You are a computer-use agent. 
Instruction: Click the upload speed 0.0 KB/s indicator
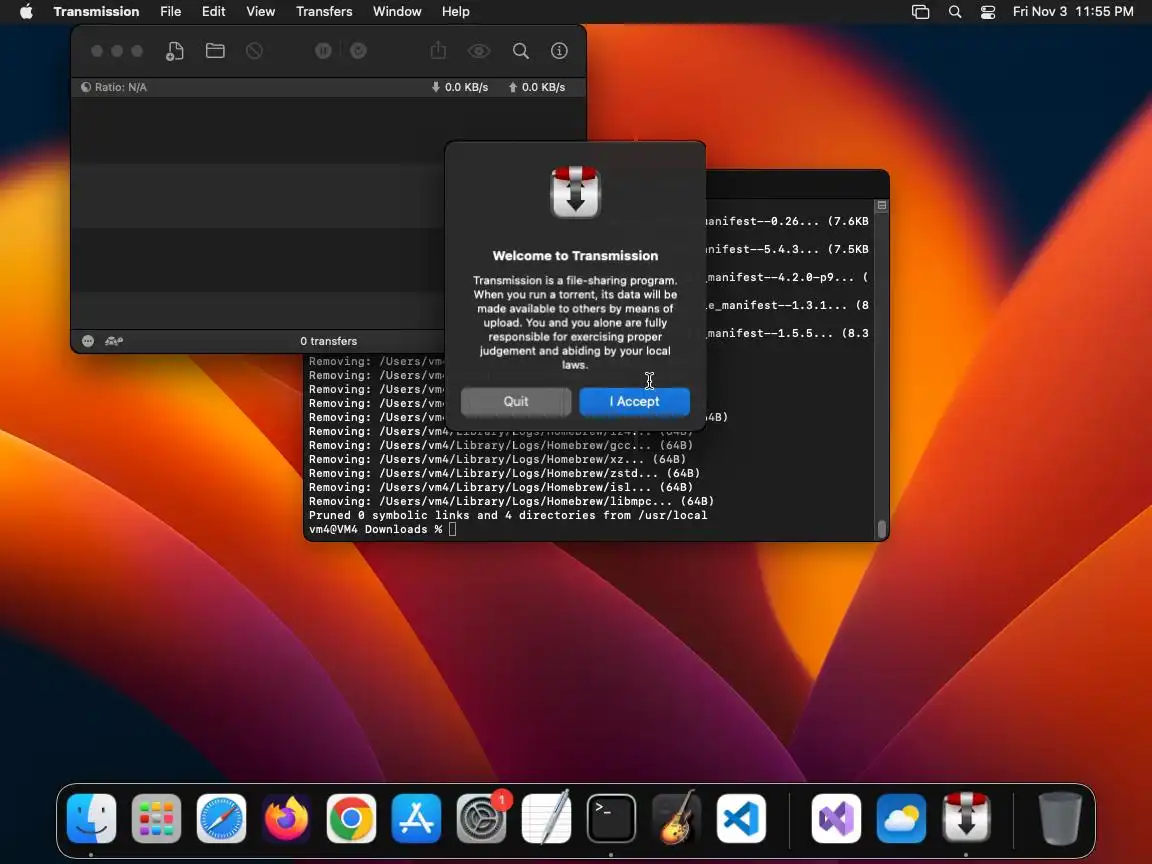coord(537,87)
